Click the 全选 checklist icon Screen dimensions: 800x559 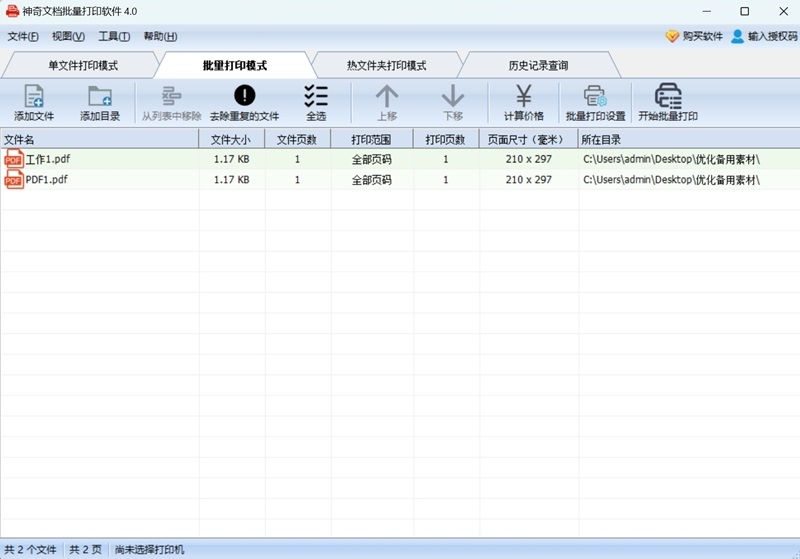[x=316, y=96]
